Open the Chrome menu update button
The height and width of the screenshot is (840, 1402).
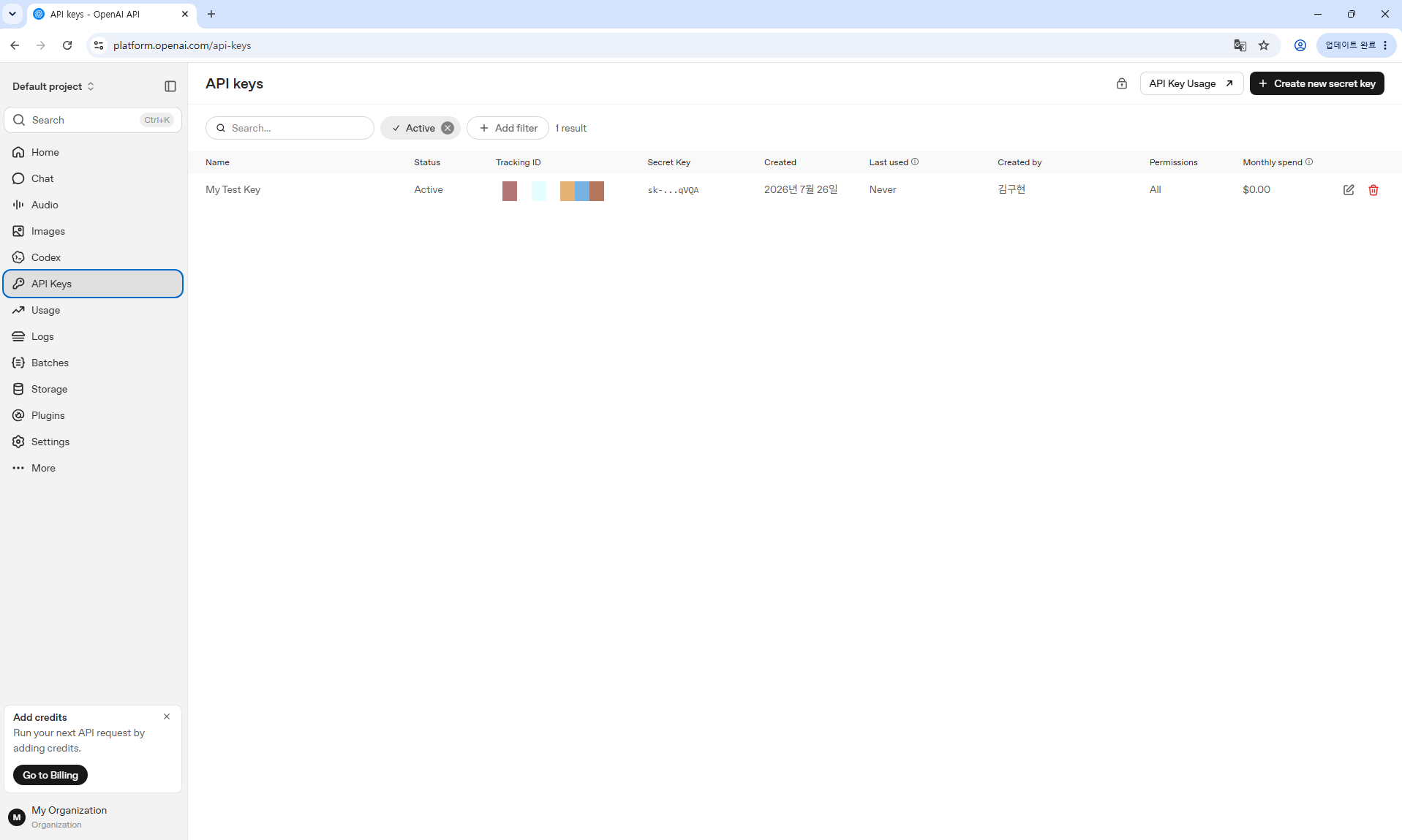tap(1356, 45)
